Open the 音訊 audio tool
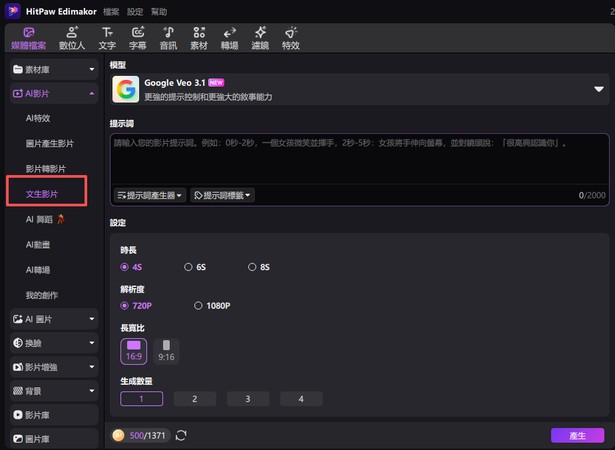 tap(168, 38)
